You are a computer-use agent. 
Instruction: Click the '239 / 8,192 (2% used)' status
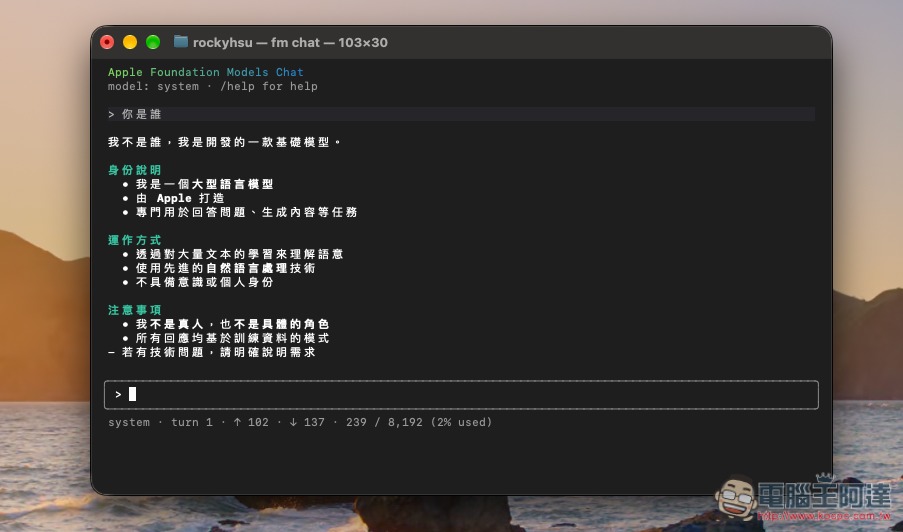pos(419,423)
